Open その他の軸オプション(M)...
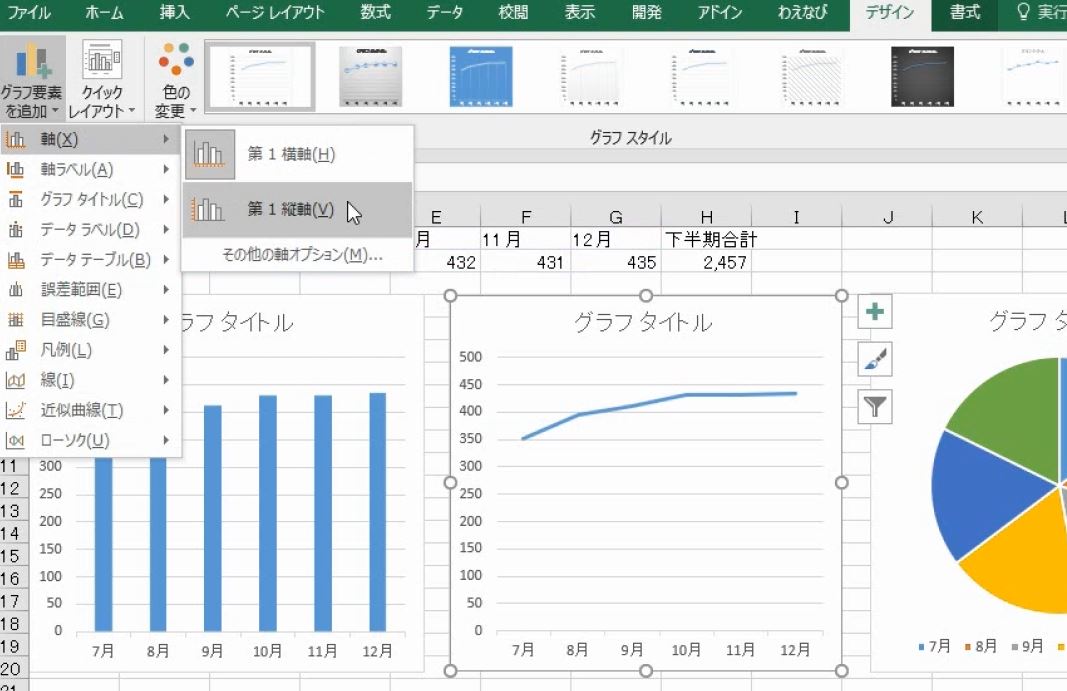 tap(297, 255)
